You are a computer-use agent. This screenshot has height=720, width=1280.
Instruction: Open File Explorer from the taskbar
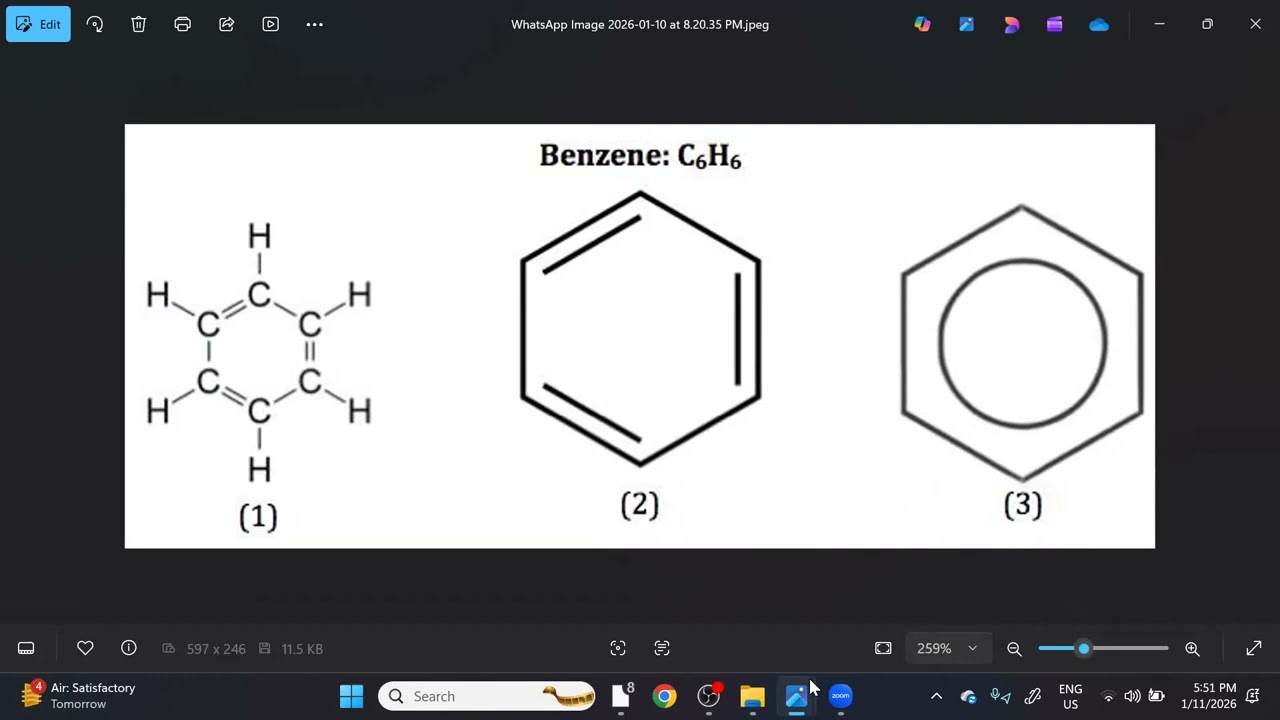[752, 696]
